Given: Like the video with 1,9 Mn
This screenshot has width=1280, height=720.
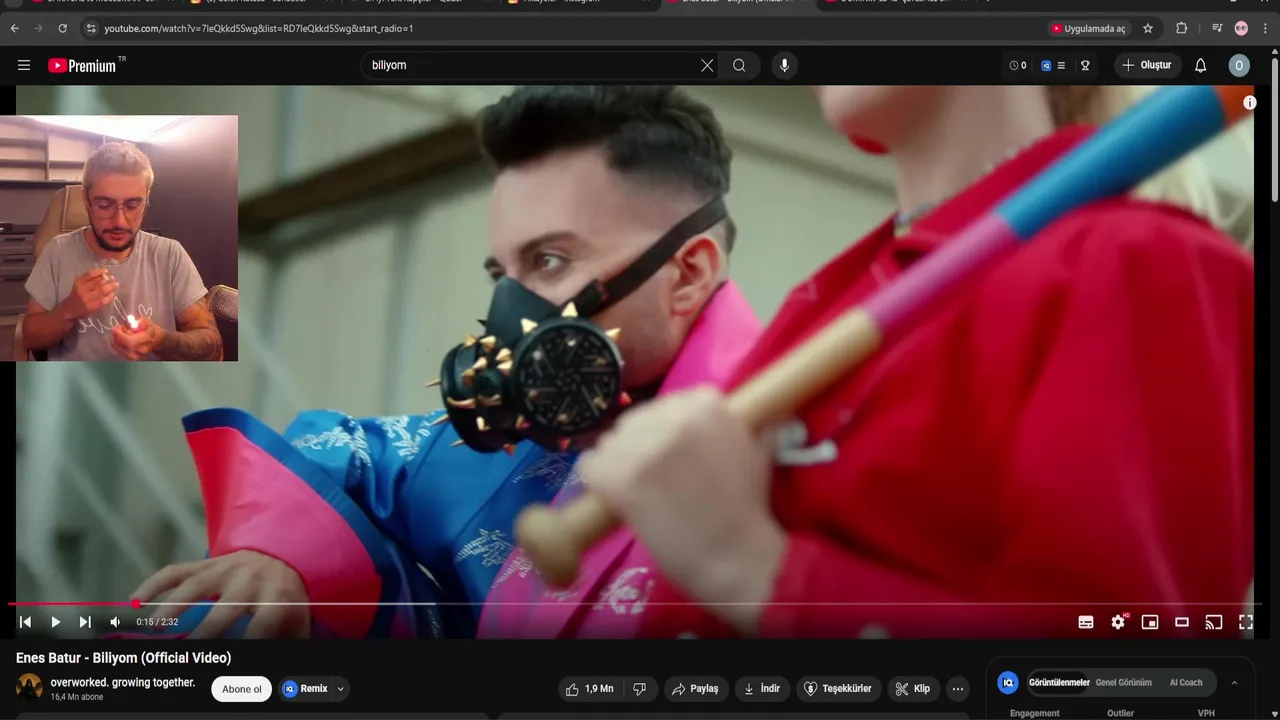Looking at the screenshot, I should pos(589,689).
